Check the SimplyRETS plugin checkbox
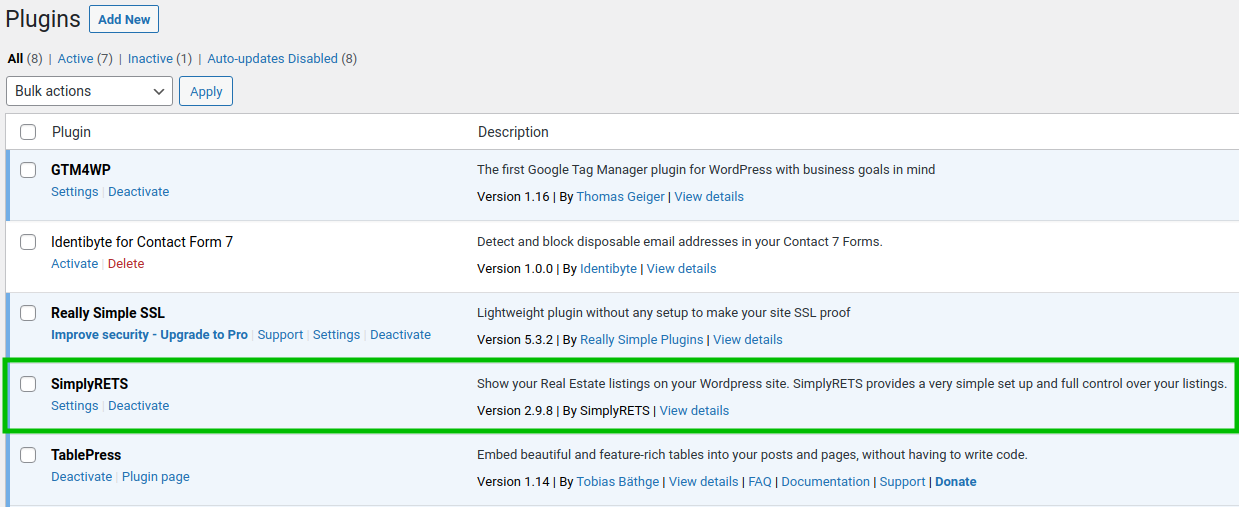Screen dimensions: 1239x507 (28, 384)
